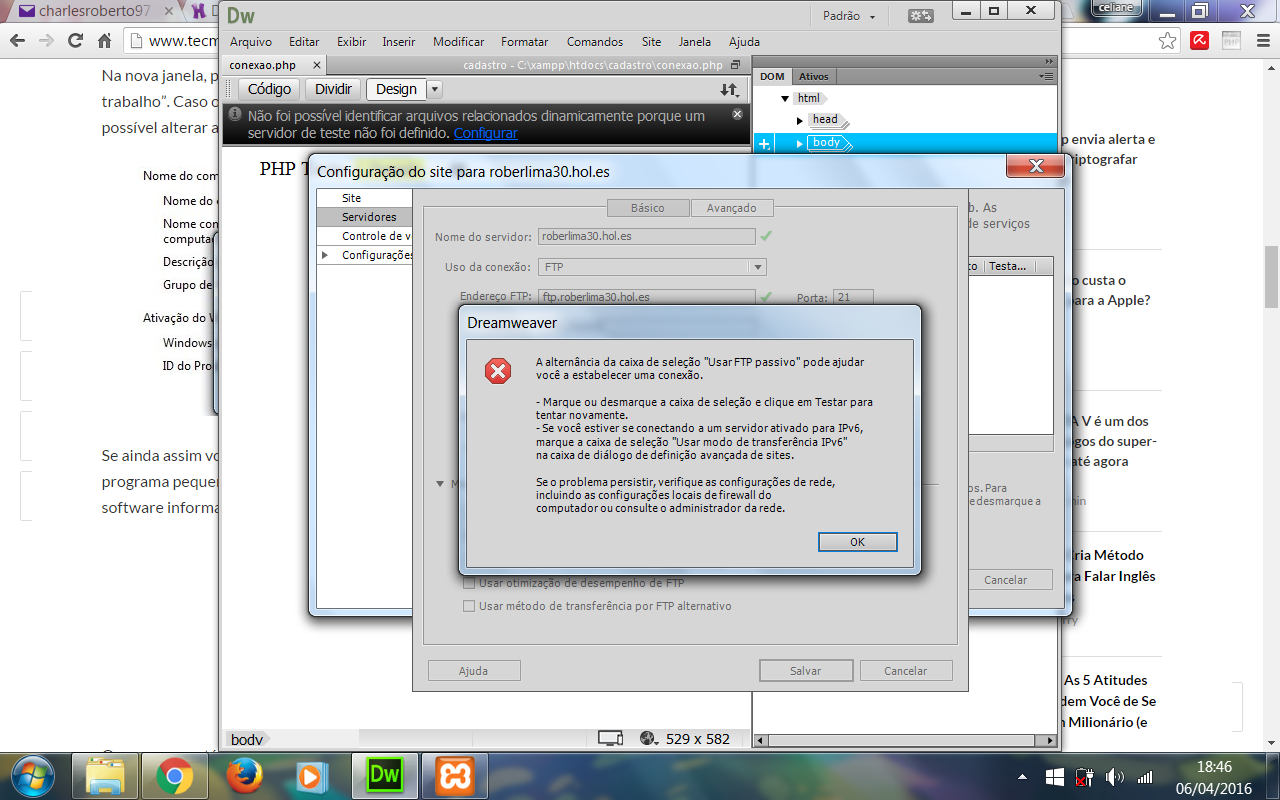This screenshot has width=1280, height=800.
Task: Open the Editar menu
Action: 304,42
